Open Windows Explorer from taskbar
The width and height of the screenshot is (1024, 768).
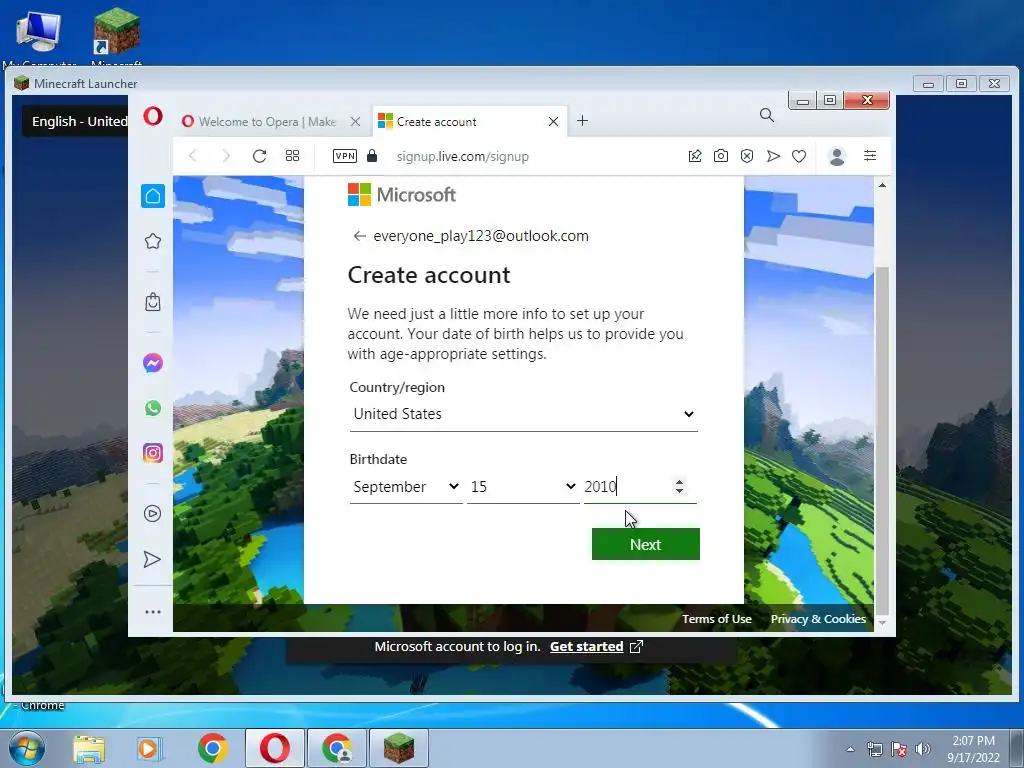coord(89,748)
